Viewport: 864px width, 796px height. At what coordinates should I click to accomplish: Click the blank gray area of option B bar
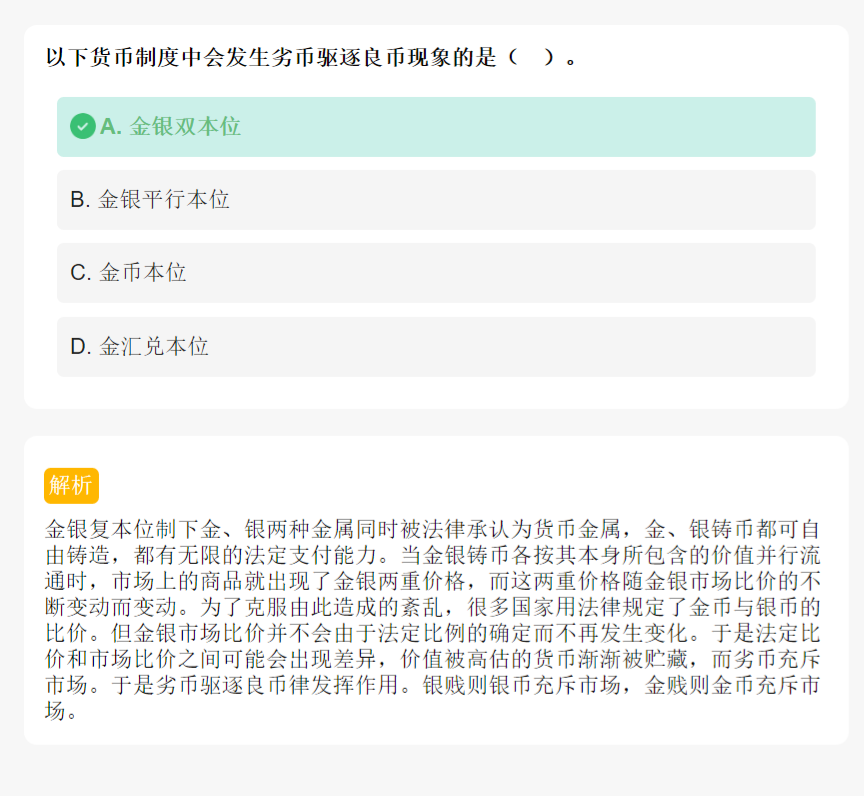(522, 200)
